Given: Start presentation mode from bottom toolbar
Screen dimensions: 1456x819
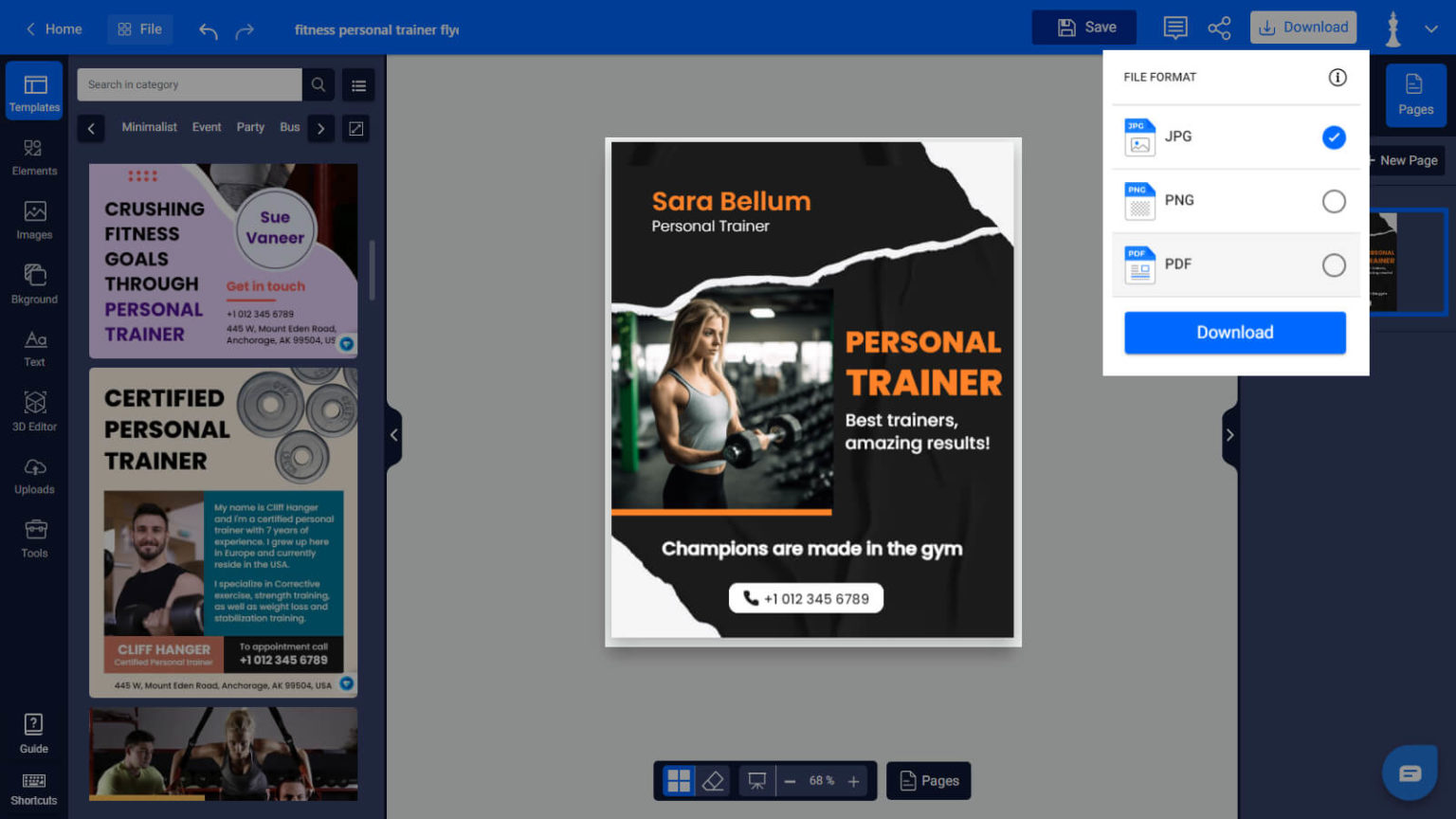Looking at the screenshot, I should 754,780.
